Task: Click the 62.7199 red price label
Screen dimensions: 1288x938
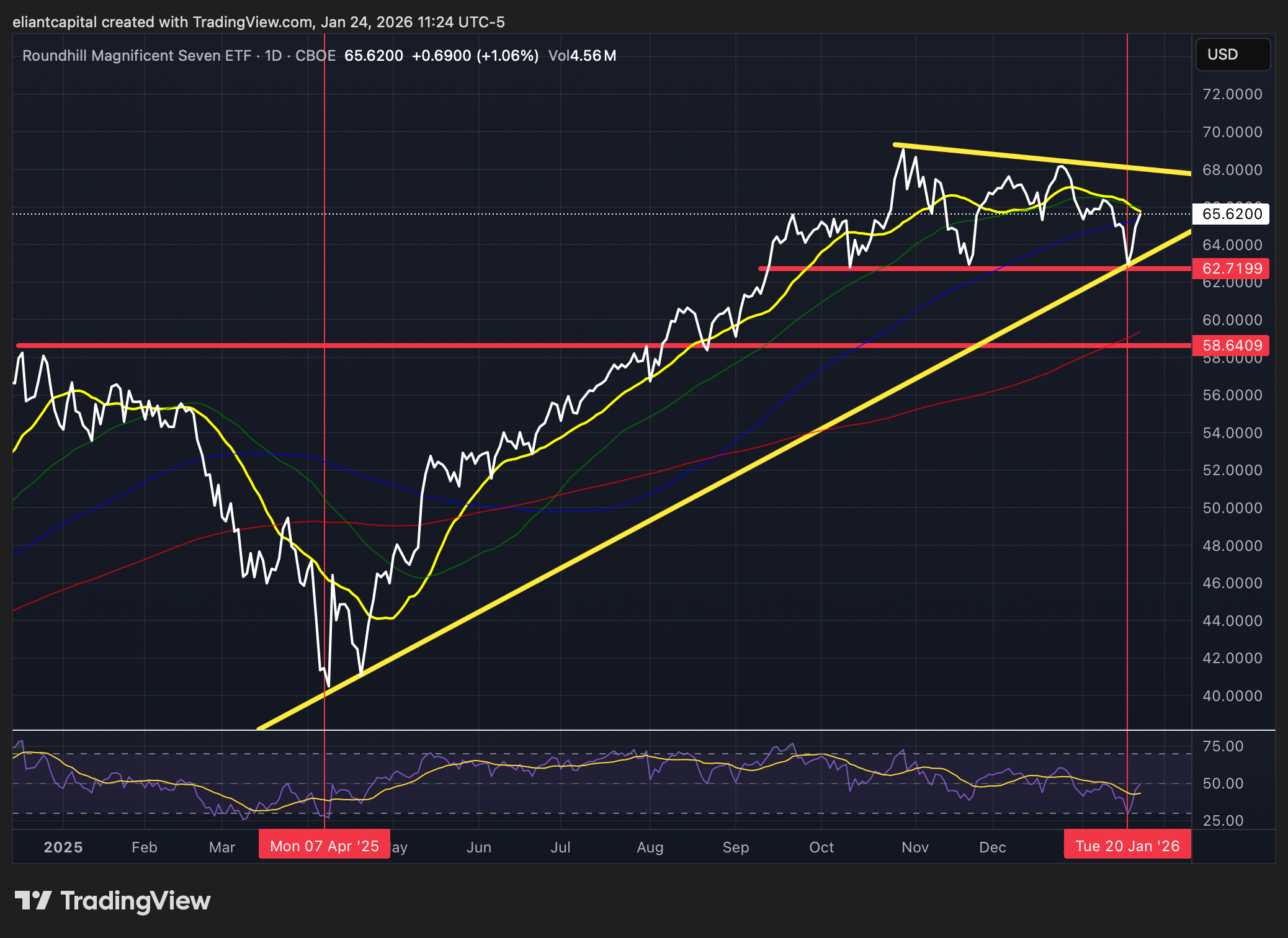Action: coord(1231,269)
